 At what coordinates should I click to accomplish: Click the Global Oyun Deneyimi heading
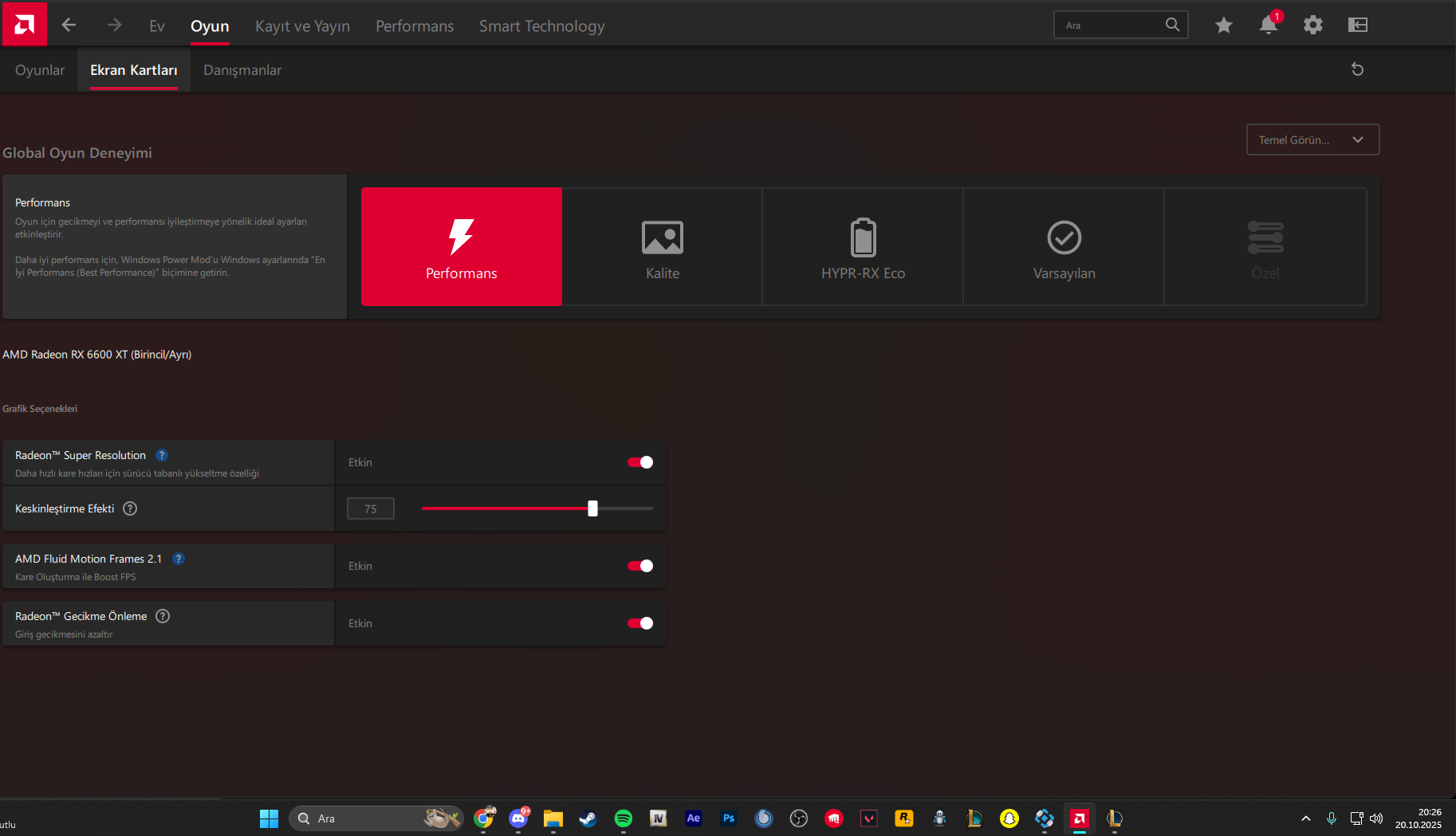click(x=77, y=153)
